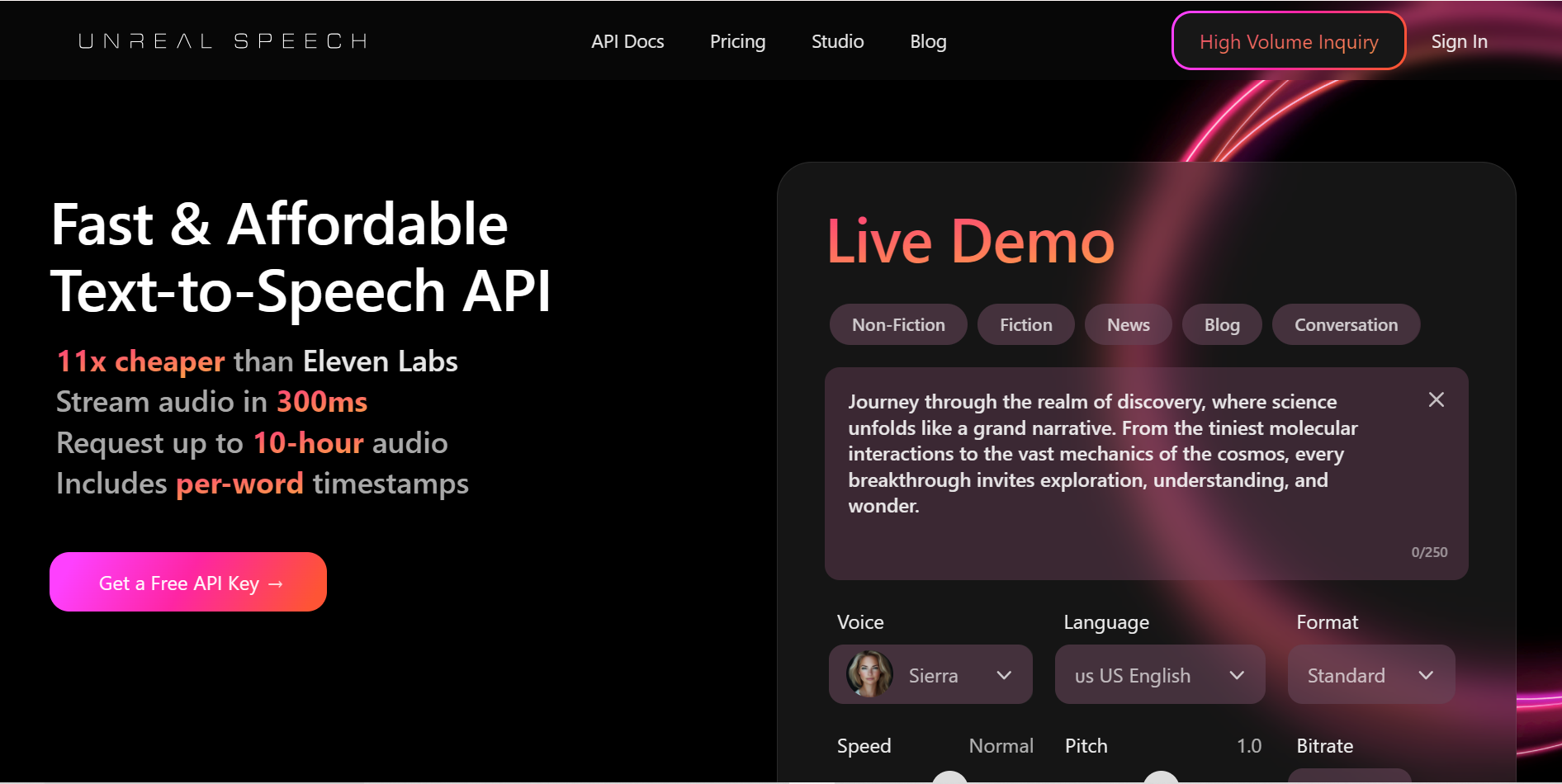Click the Voice label

pyautogui.click(x=860, y=622)
